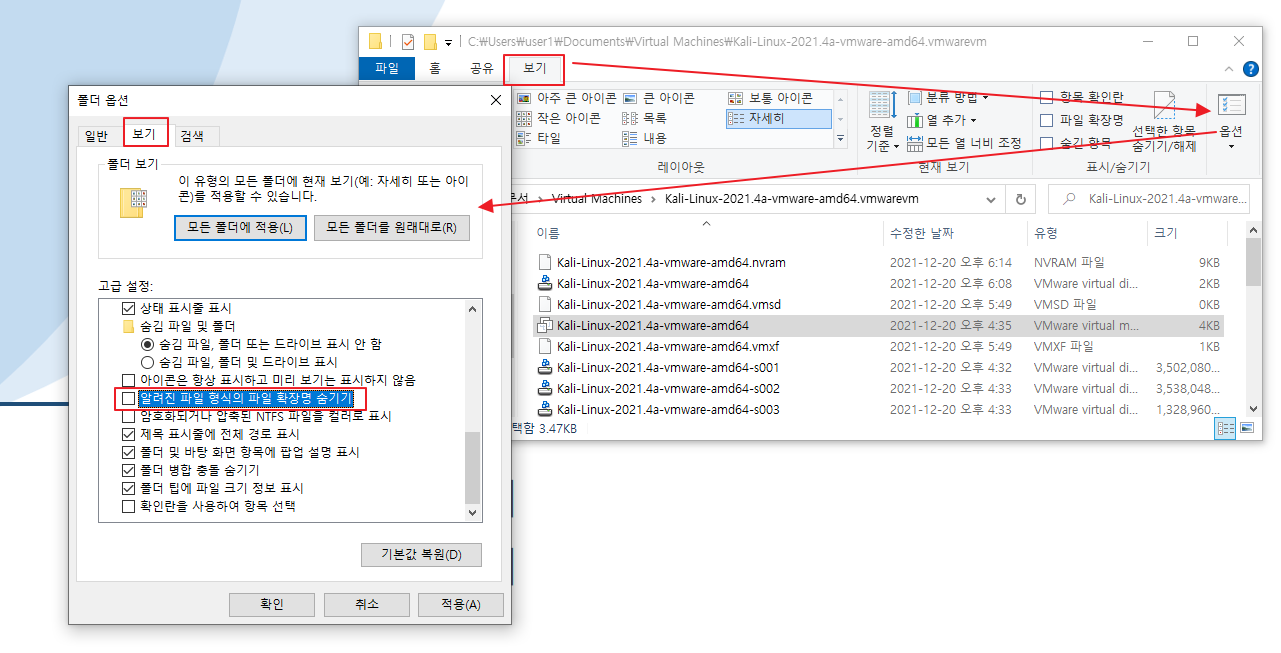Click 기본값 복원(D) button
The height and width of the screenshot is (653, 1281).
[421, 554]
